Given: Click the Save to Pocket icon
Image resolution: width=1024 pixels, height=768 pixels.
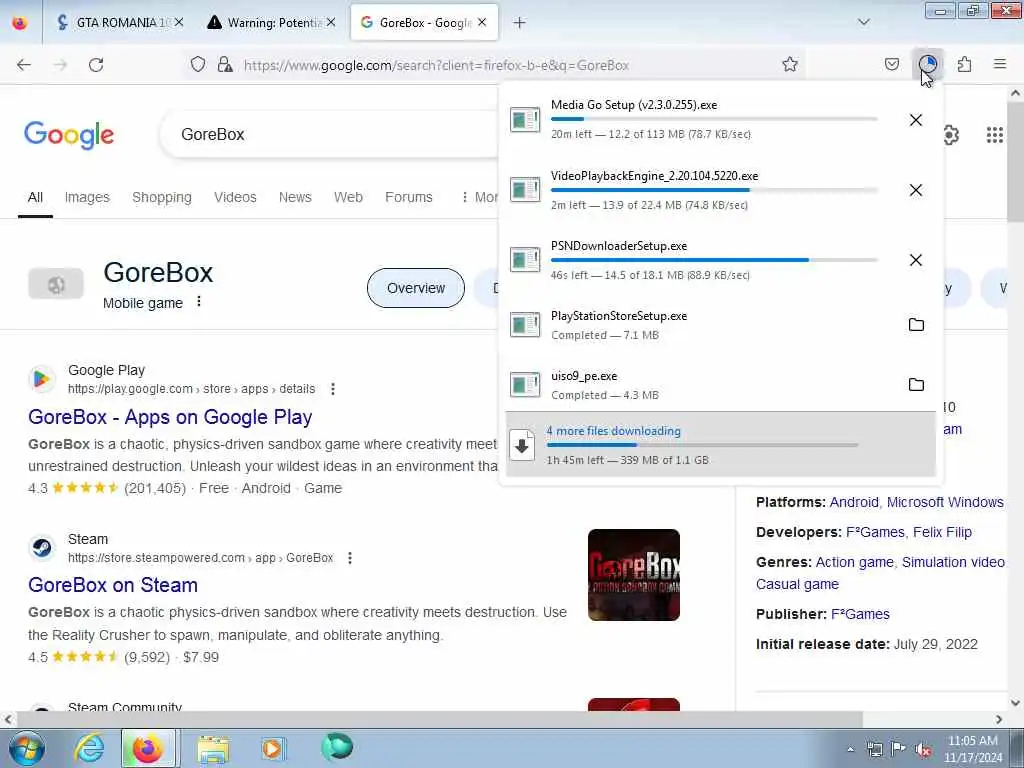Looking at the screenshot, I should [891, 64].
